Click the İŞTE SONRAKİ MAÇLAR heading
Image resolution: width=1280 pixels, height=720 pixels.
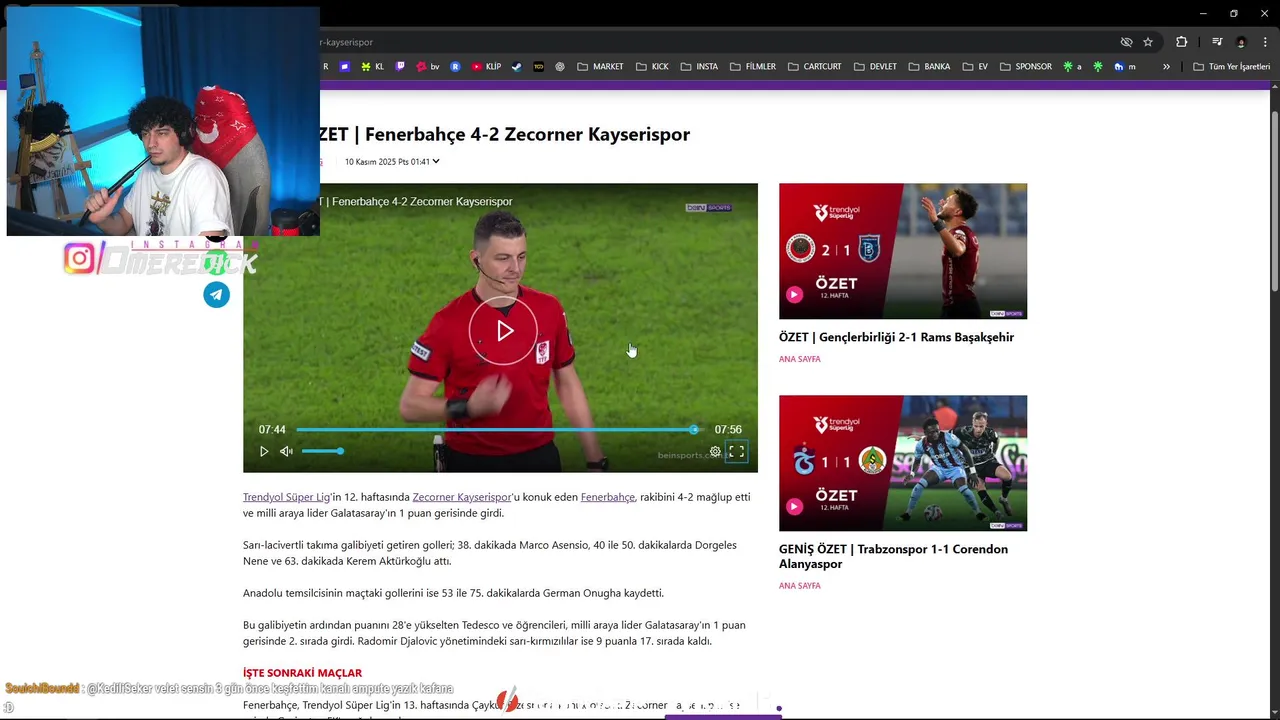coord(302,673)
